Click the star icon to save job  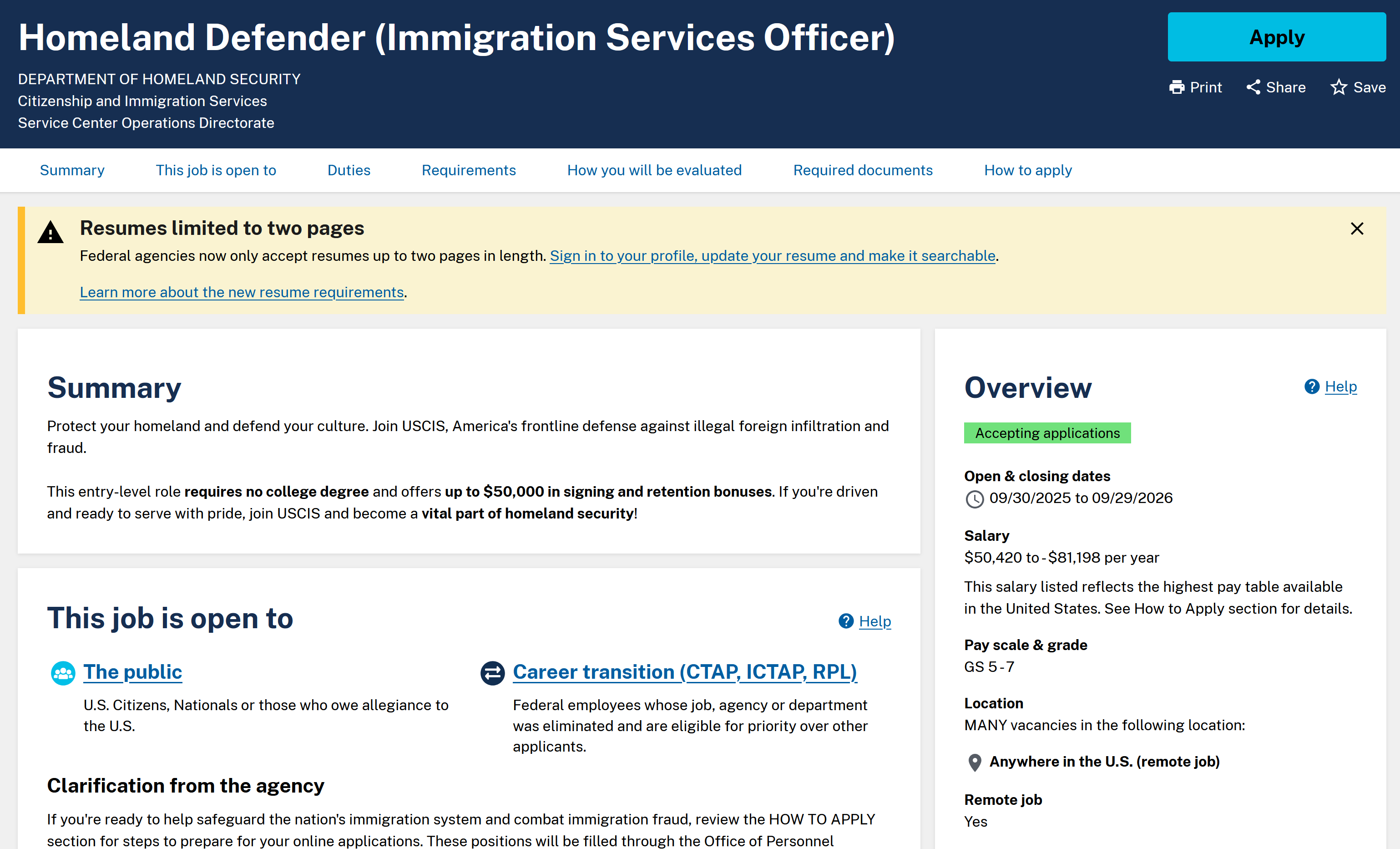(x=1339, y=87)
